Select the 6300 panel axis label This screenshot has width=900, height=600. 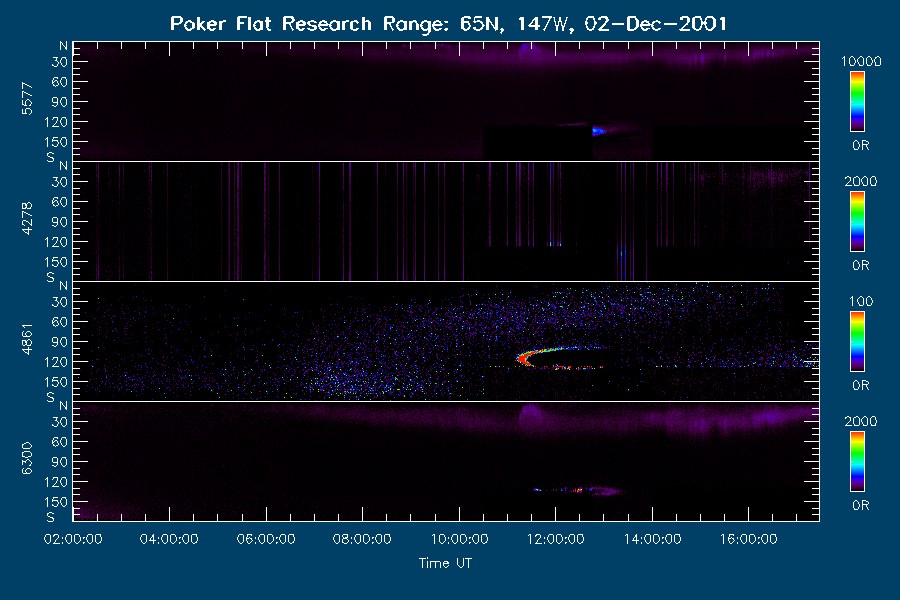[x=27, y=459]
